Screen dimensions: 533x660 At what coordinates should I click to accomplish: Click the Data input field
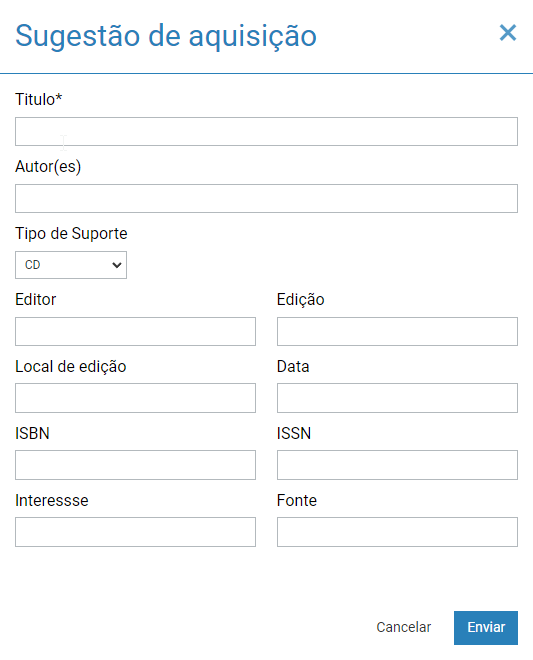(x=397, y=398)
